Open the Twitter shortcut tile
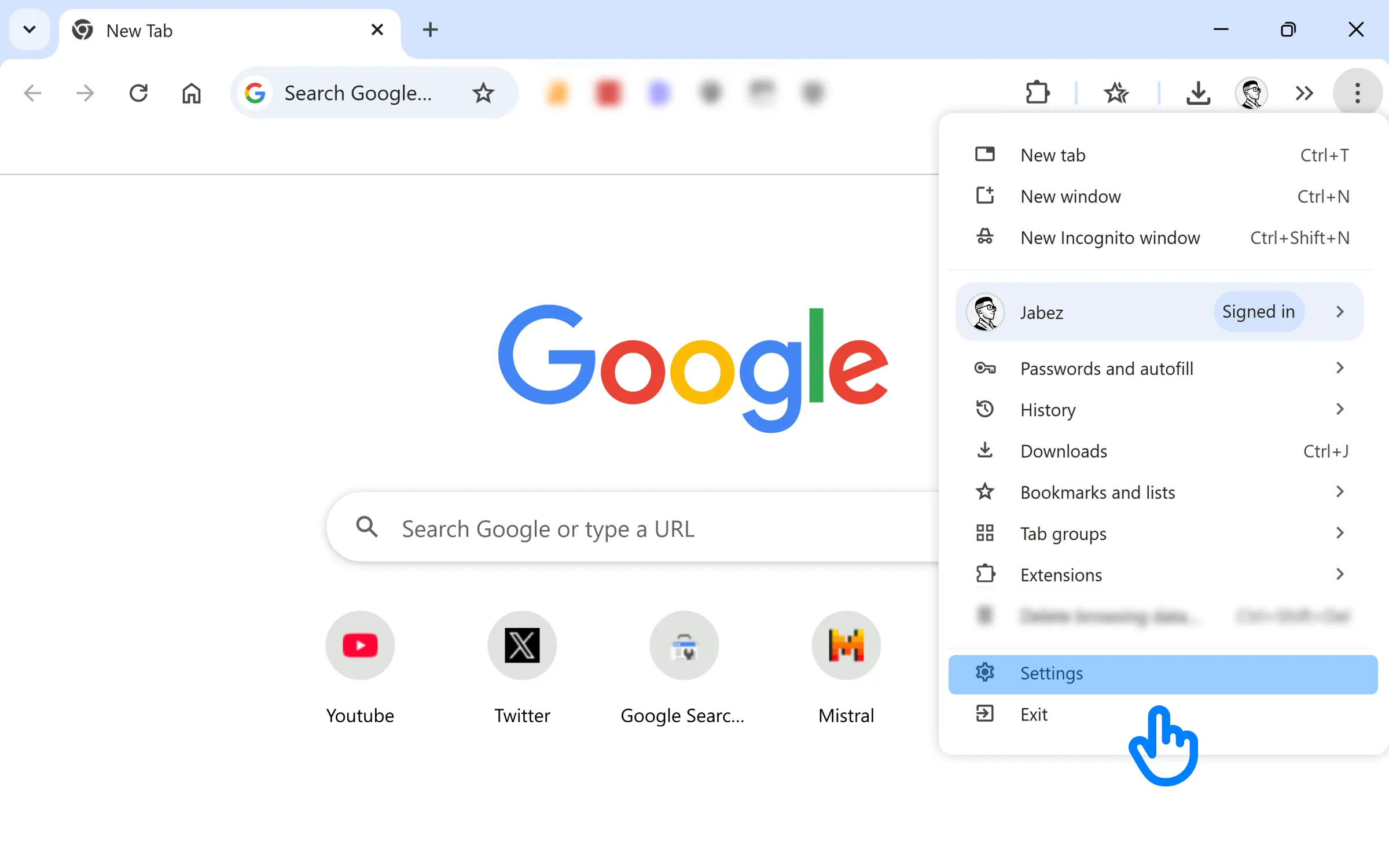Viewport: 1389px width, 868px height. [x=522, y=668]
